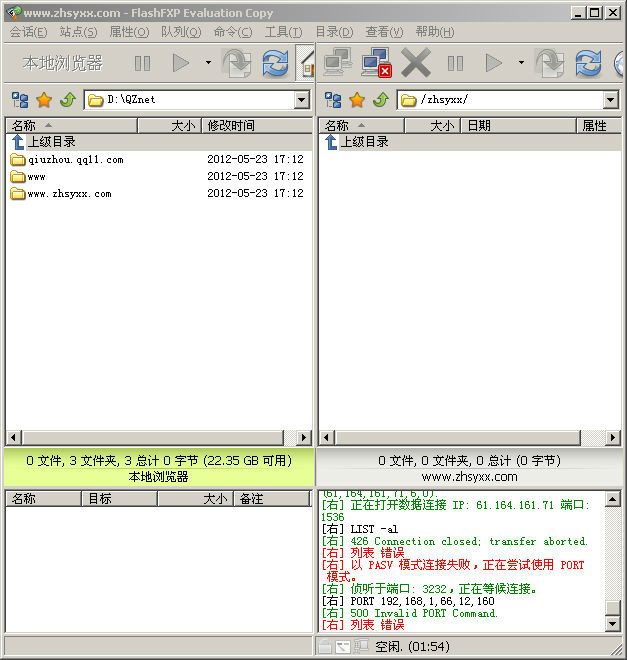Abort with the large X icon

416,63
